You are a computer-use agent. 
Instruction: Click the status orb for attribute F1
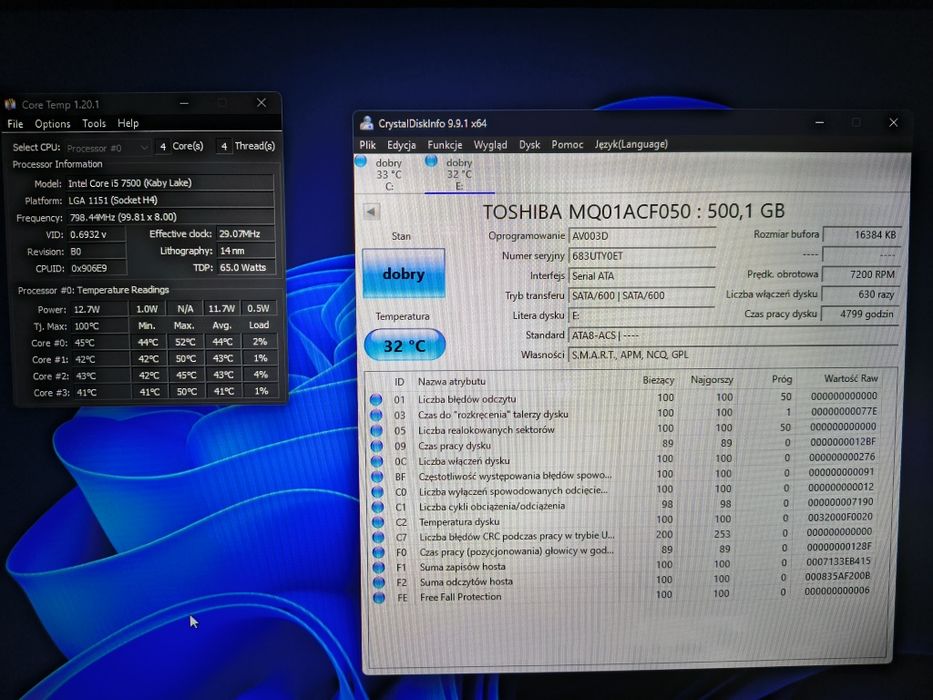click(x=379, y=567)
